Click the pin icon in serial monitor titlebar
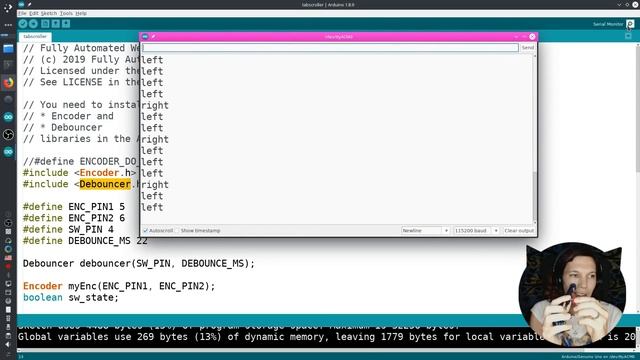This screenshot has width=640, height=360. tap(153, 37)
